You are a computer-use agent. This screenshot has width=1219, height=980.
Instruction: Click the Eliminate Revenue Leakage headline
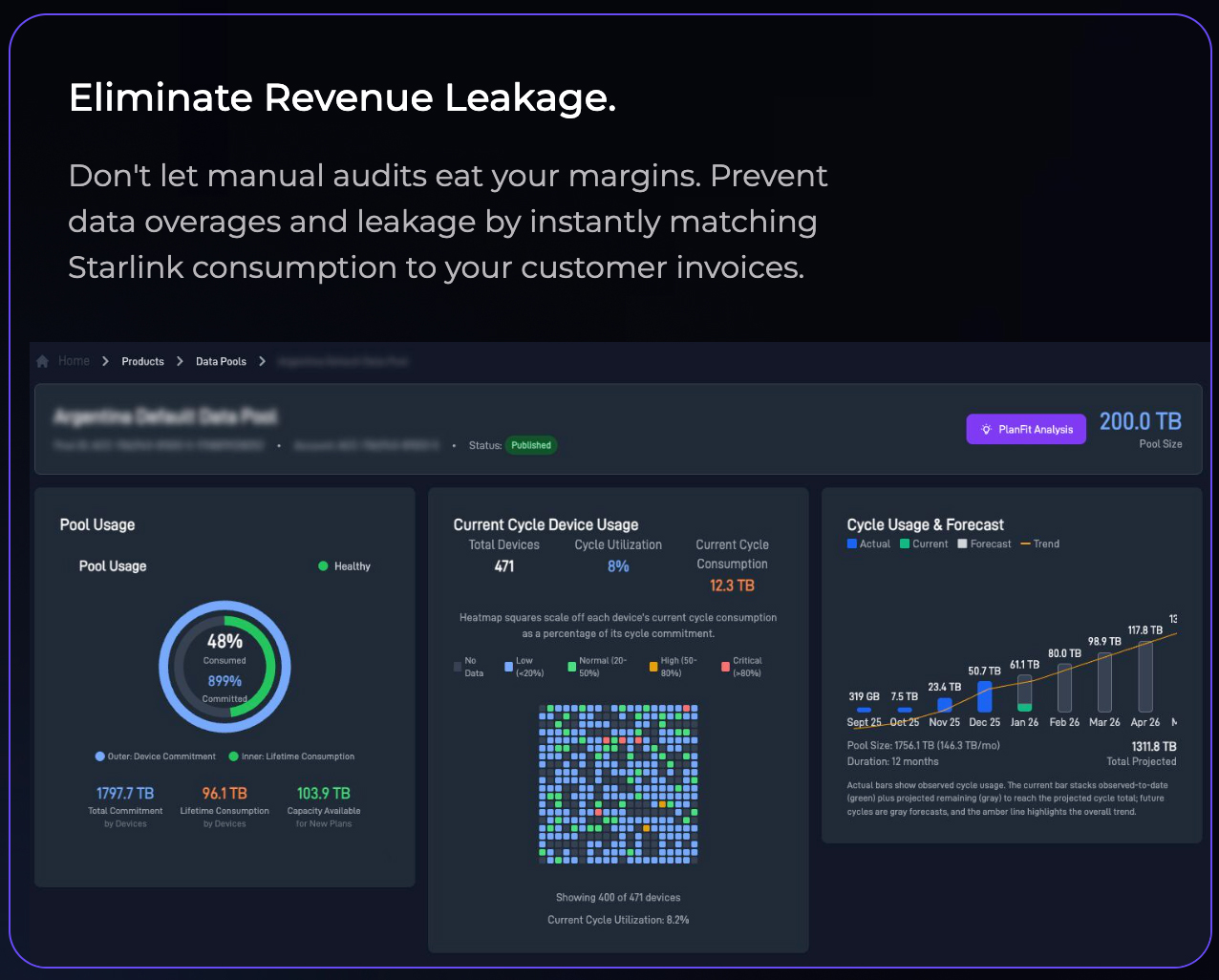tap(342, 98)
